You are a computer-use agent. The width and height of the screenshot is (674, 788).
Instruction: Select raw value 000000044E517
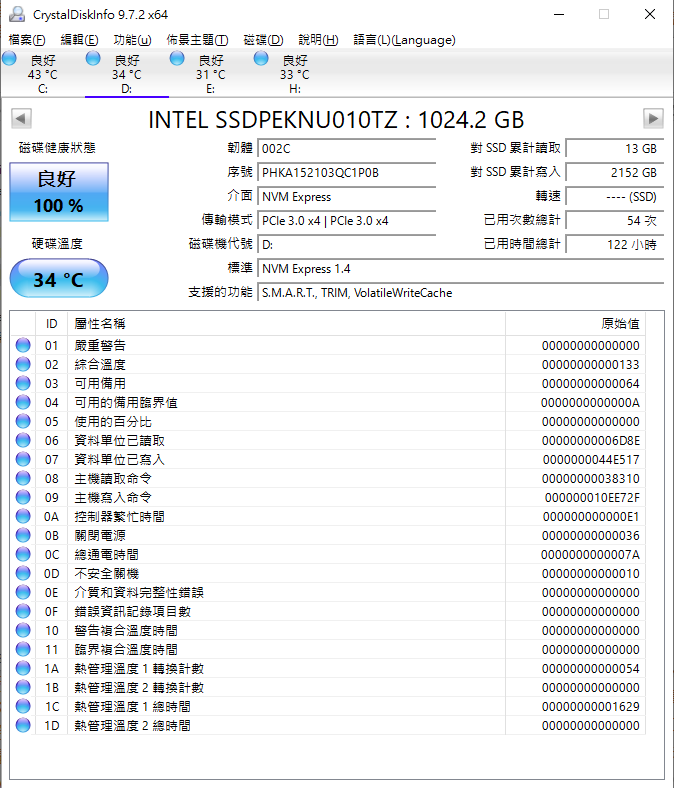591,459
